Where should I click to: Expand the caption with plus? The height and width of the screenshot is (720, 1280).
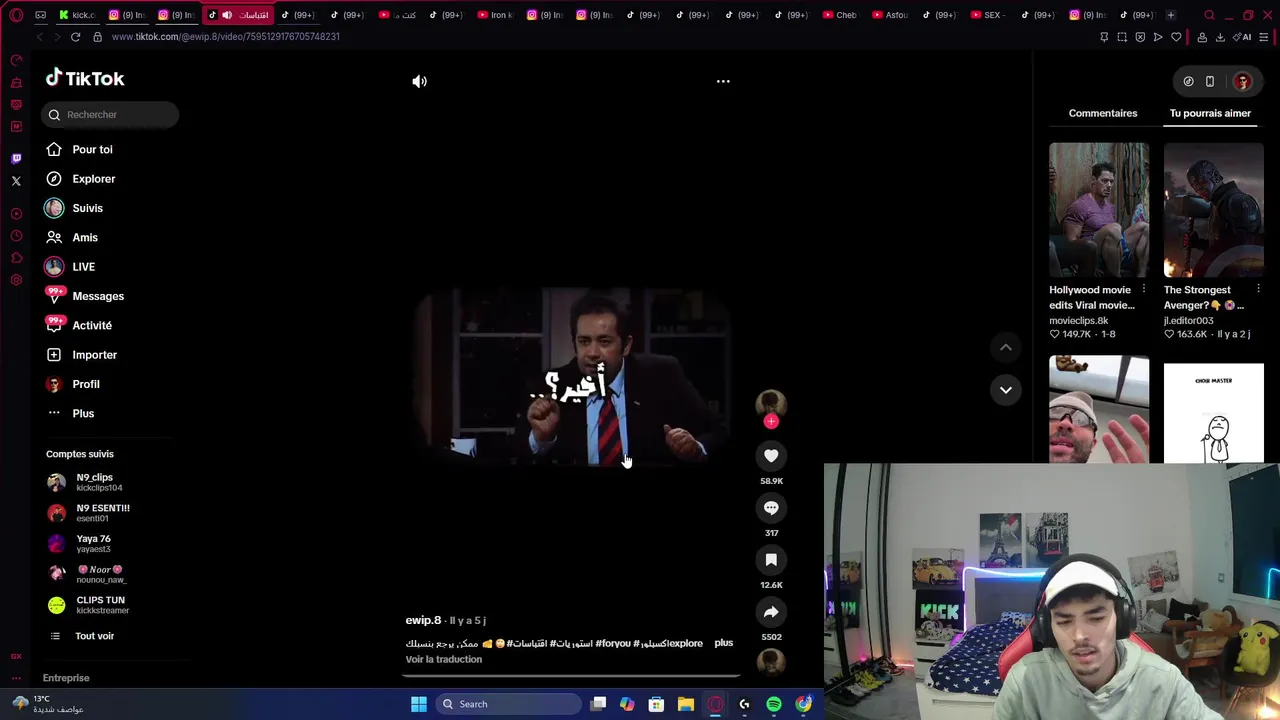coord(724,643)
